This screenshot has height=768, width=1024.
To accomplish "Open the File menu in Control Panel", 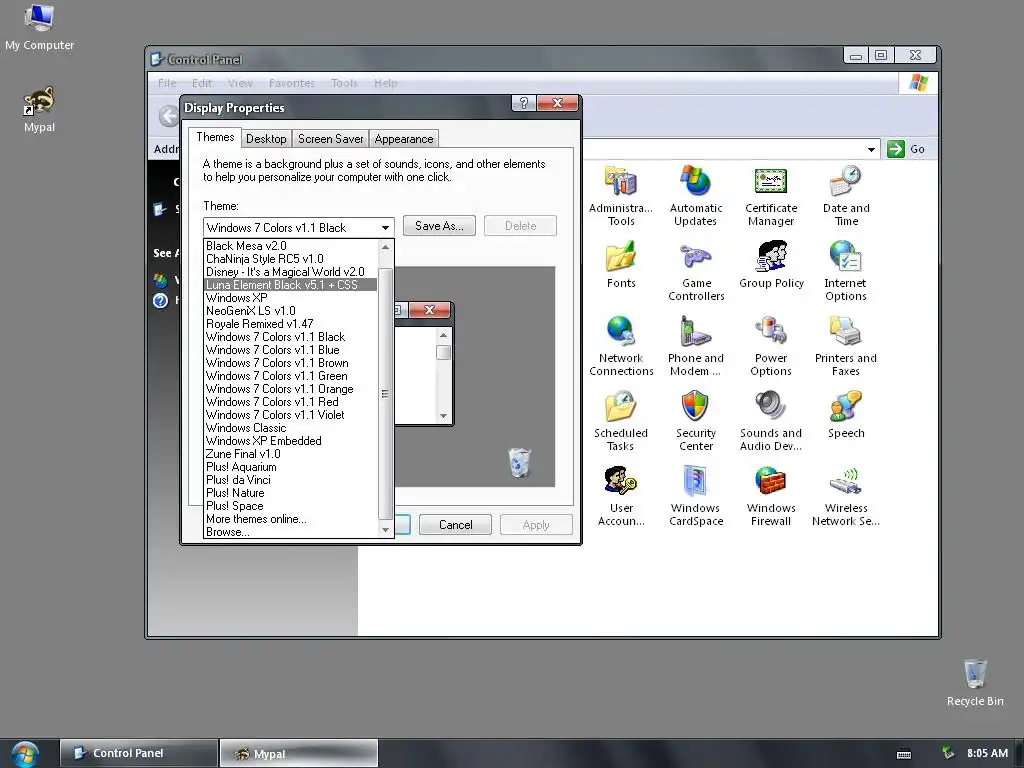I will pos(167,83).
